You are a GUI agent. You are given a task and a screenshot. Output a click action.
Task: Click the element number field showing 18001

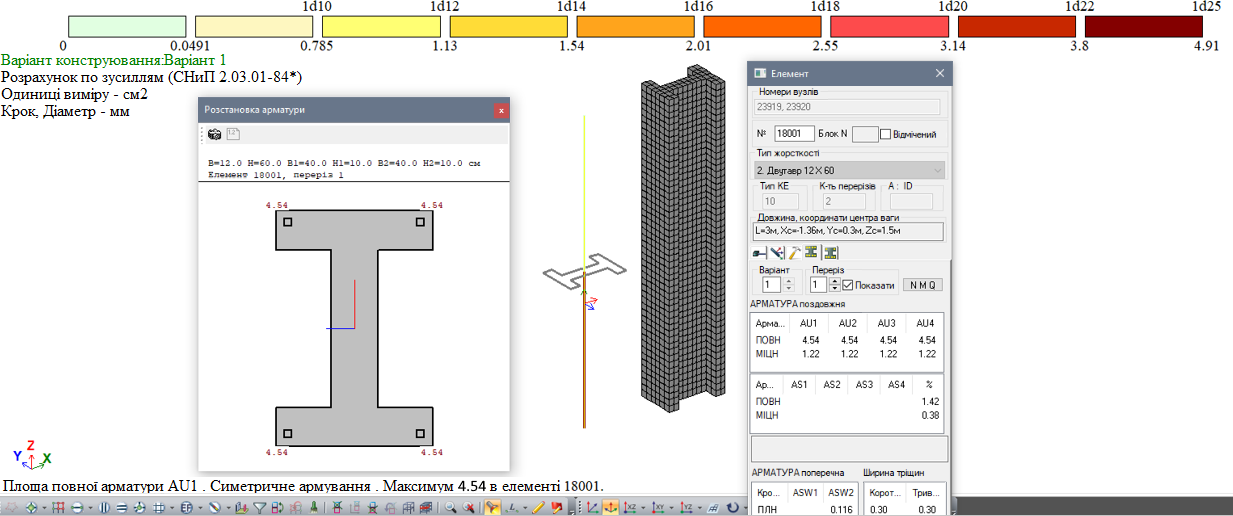click(793, 134)
